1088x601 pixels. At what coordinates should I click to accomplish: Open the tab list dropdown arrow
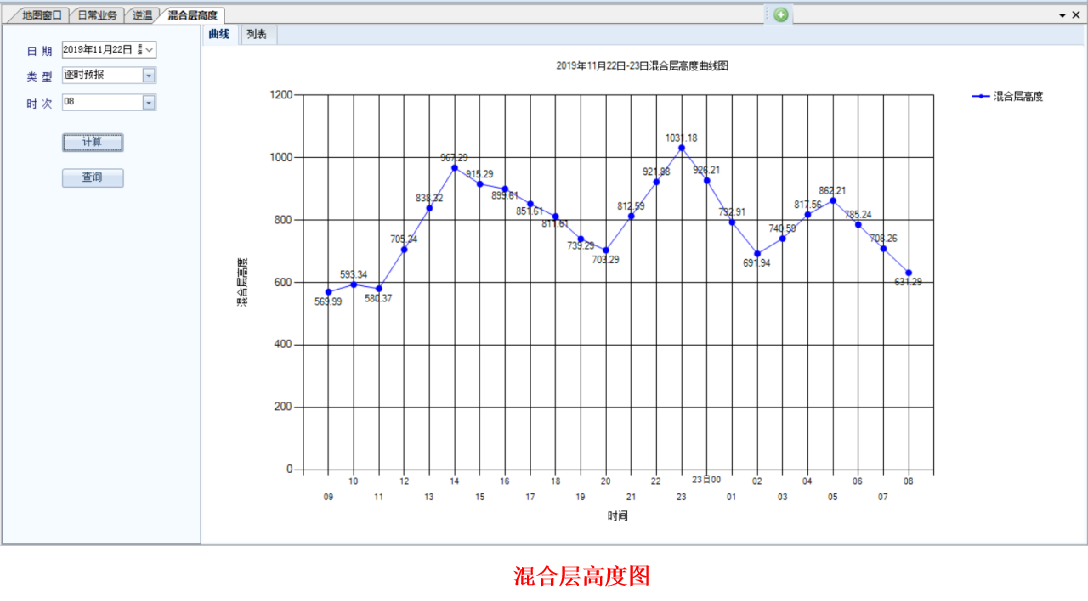coord(1062,16)
